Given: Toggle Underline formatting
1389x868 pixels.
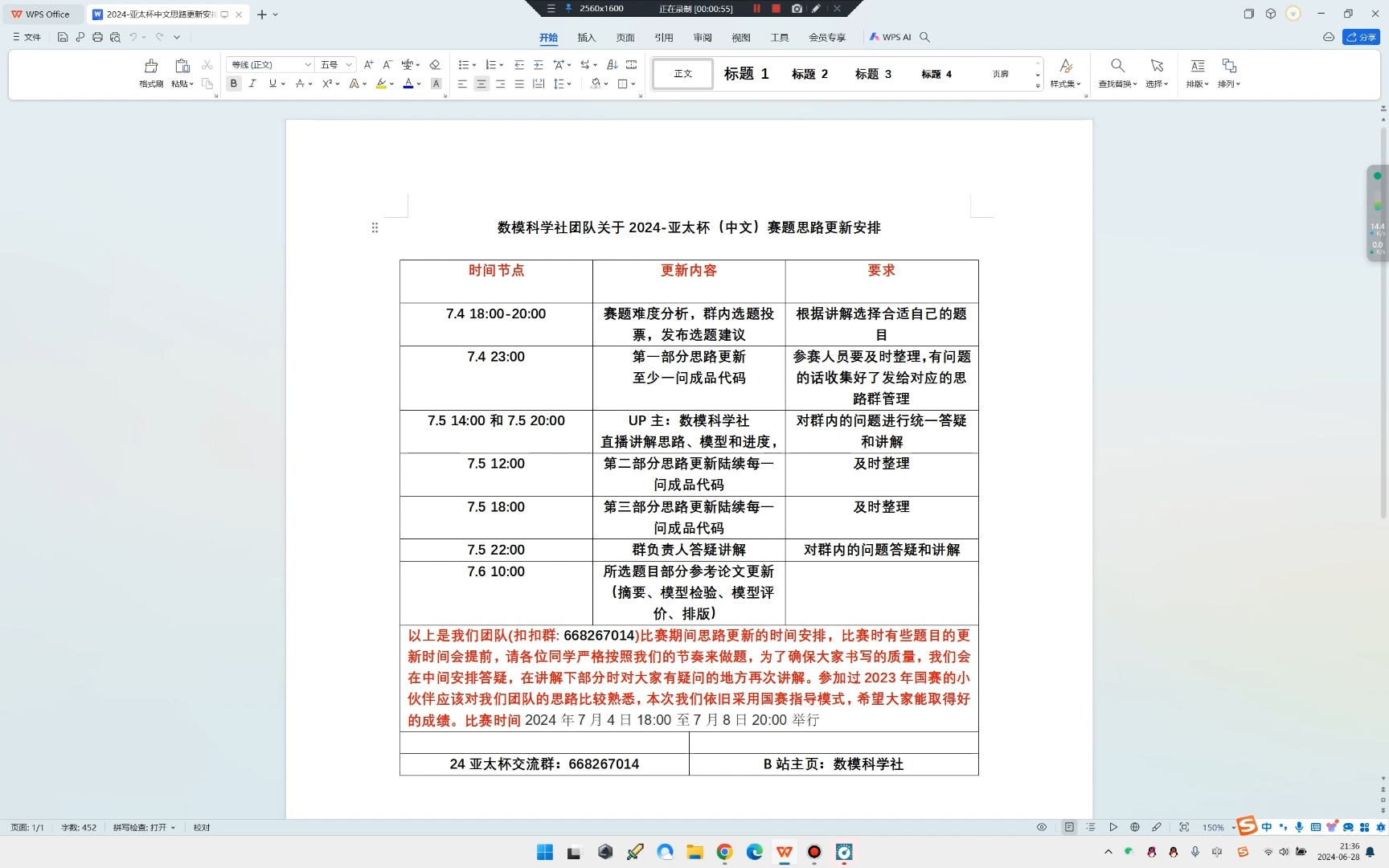Looking at the screenshot, I should (272, 84).
